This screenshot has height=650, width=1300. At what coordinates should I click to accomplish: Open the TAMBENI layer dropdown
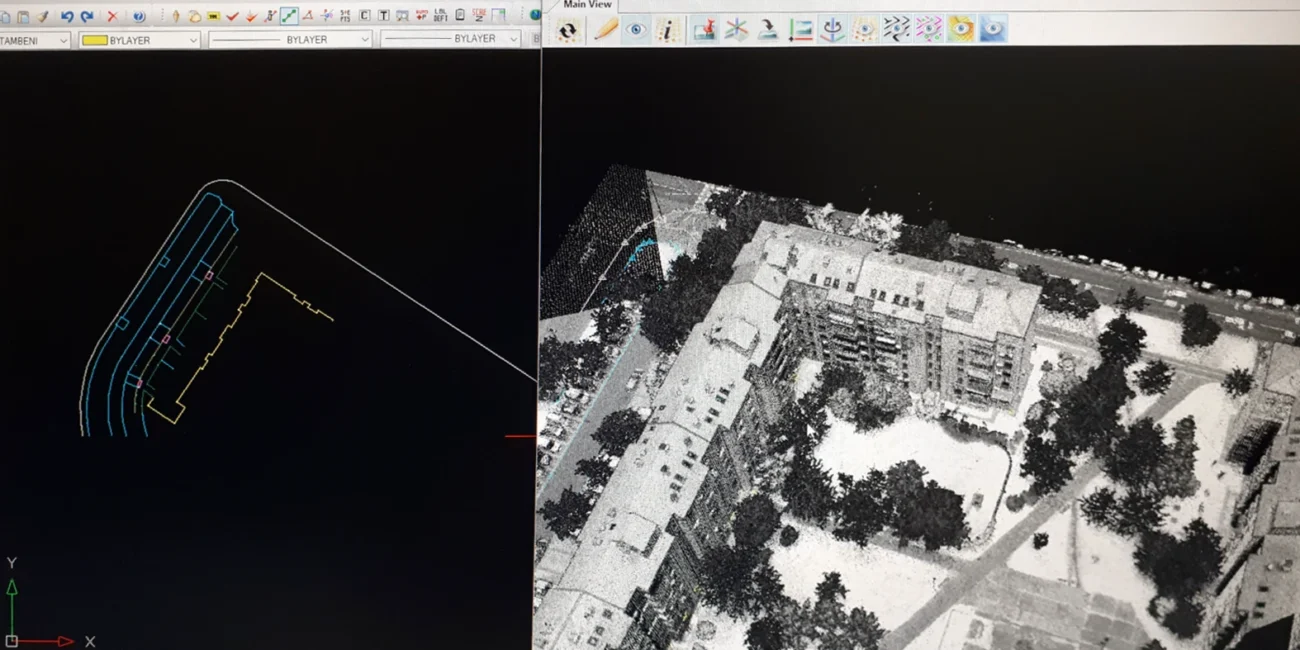(63, 40)
